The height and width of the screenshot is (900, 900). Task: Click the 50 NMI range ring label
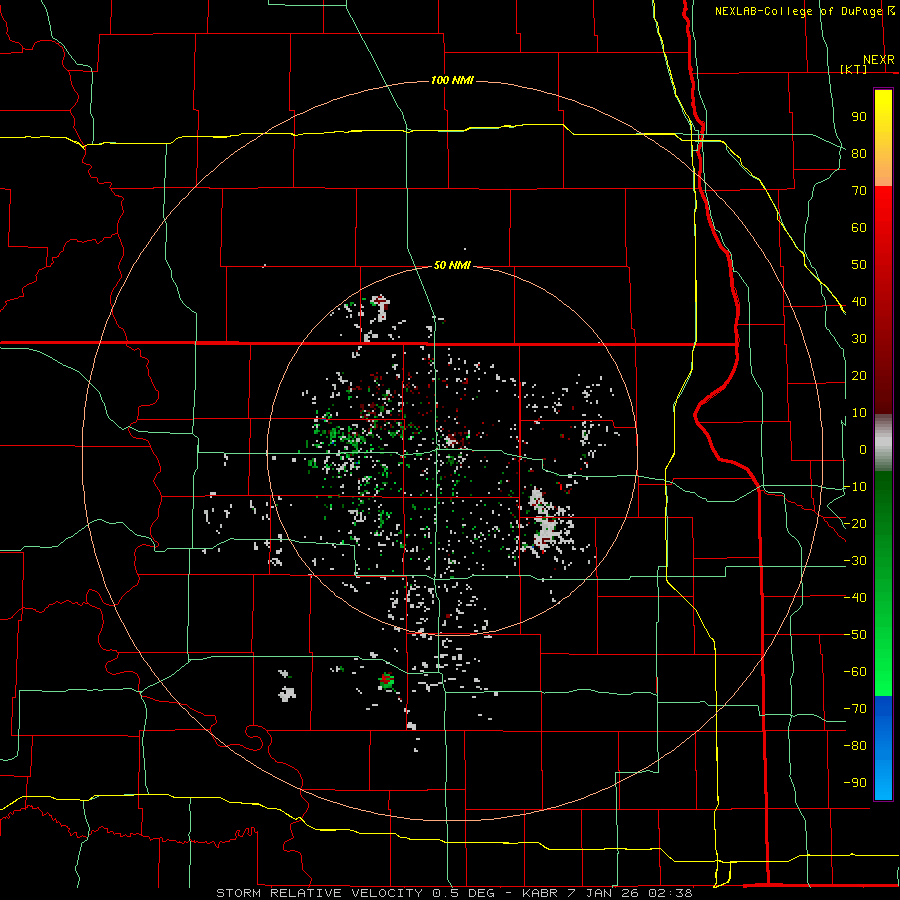pyautogui.click(x=452, y=265)
